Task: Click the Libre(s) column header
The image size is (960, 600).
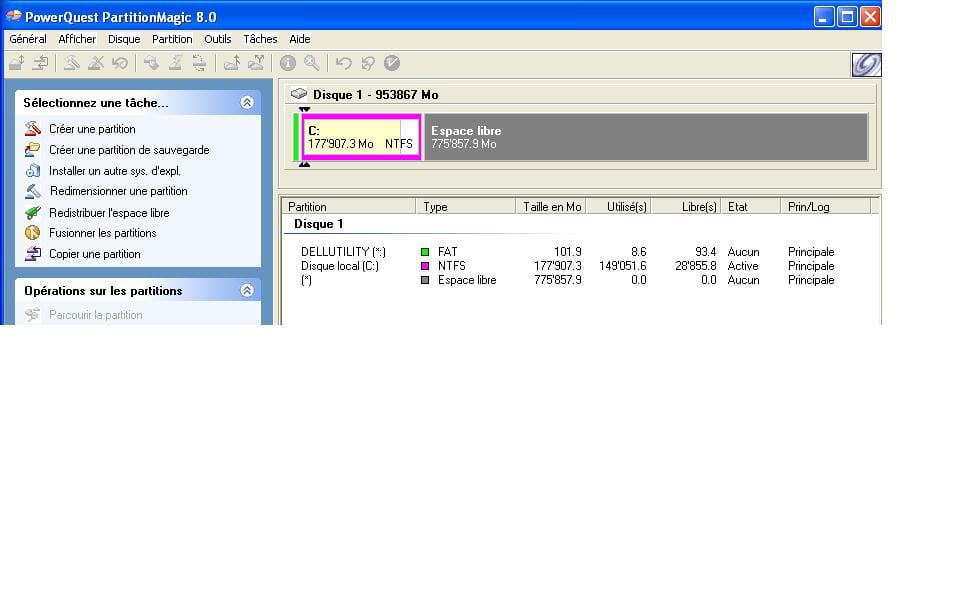Action: (686, 206)
